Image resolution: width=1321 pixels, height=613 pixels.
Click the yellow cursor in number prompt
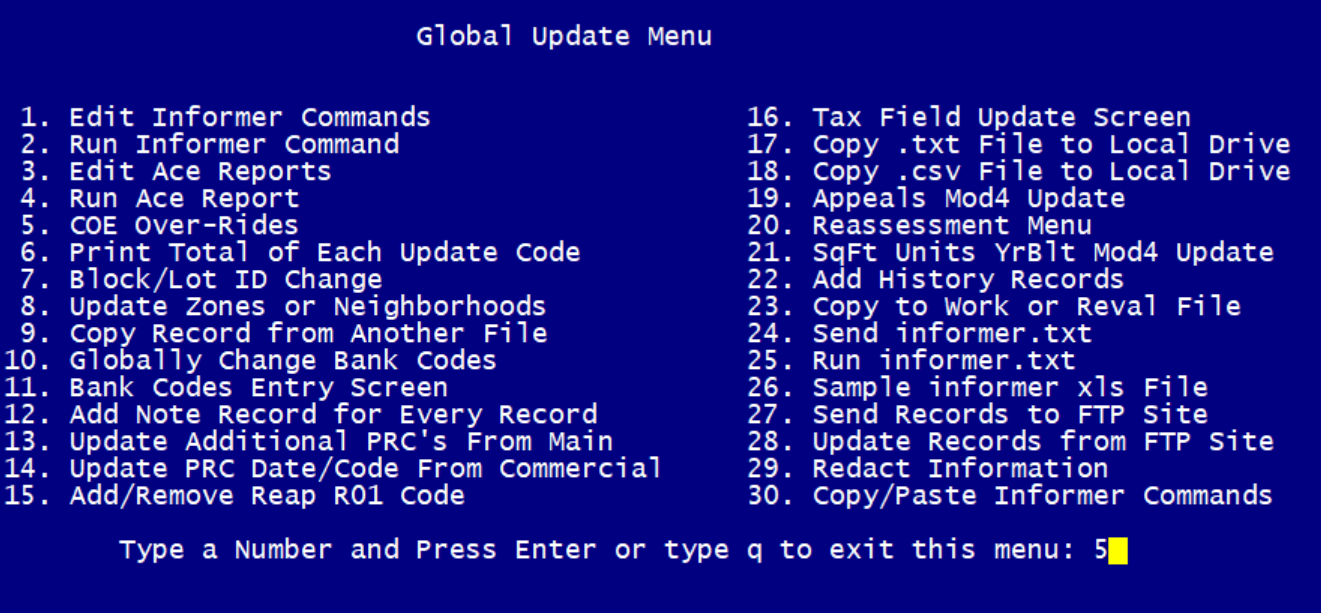pos(1117,551)
